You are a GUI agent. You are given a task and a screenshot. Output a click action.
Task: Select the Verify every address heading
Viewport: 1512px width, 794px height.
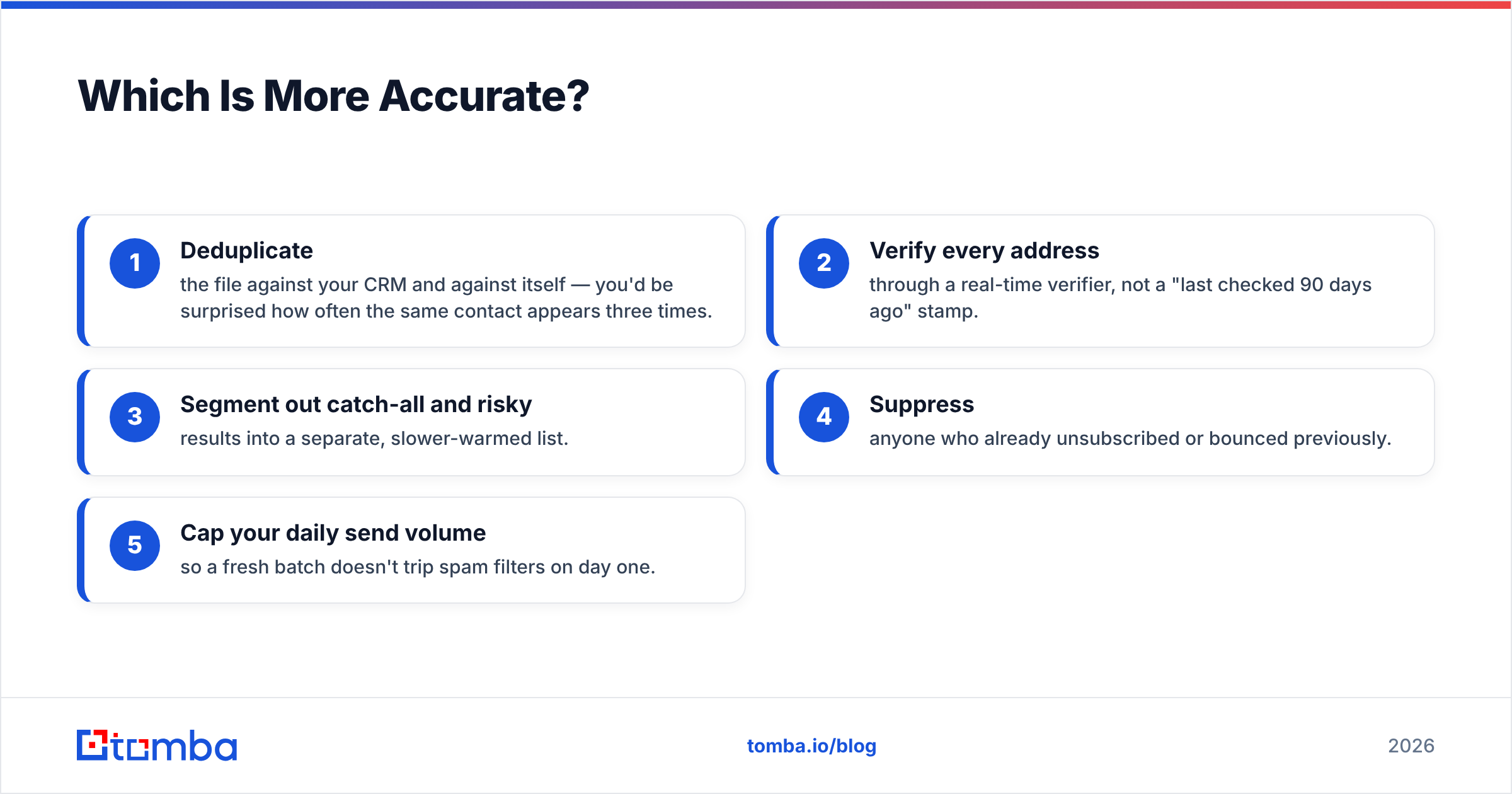coord(984,251)
